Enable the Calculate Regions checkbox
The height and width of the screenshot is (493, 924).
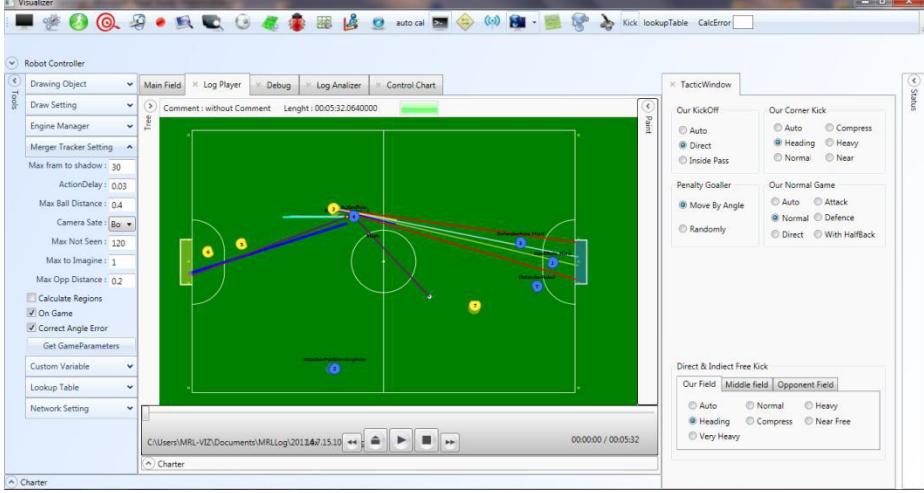click(x=32, y=299)
